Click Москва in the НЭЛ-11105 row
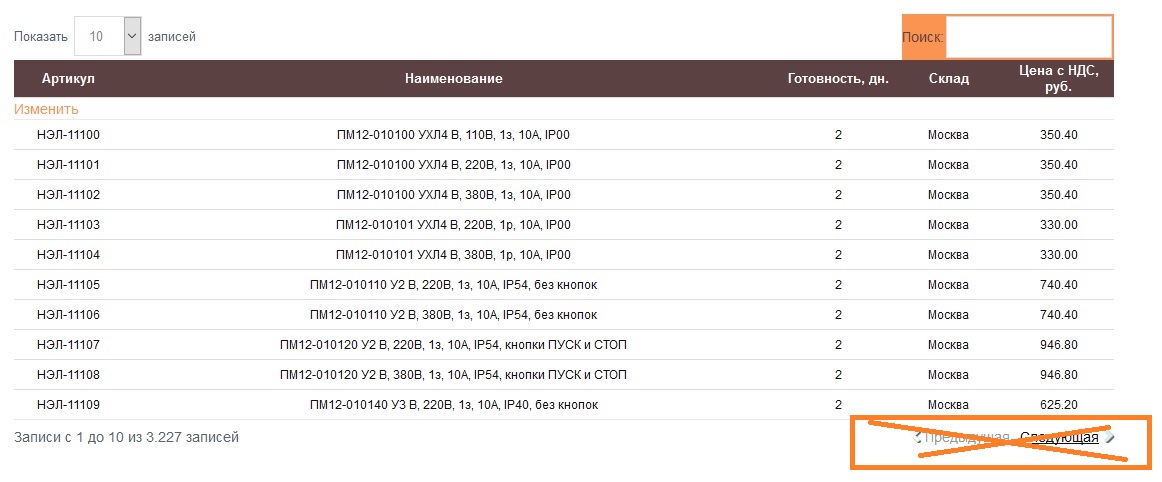The height and width of the screenshot is (482, 1162). pos(949,285)
